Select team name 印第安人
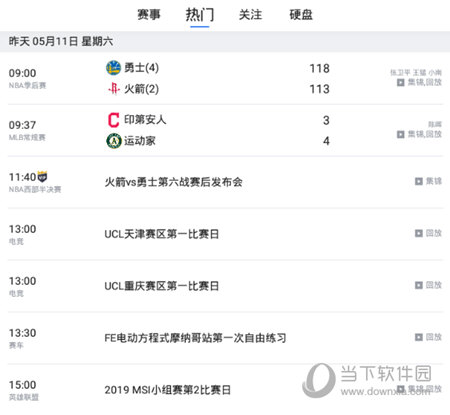The width and height of the screenshot is (450, 415). (145, 120)
